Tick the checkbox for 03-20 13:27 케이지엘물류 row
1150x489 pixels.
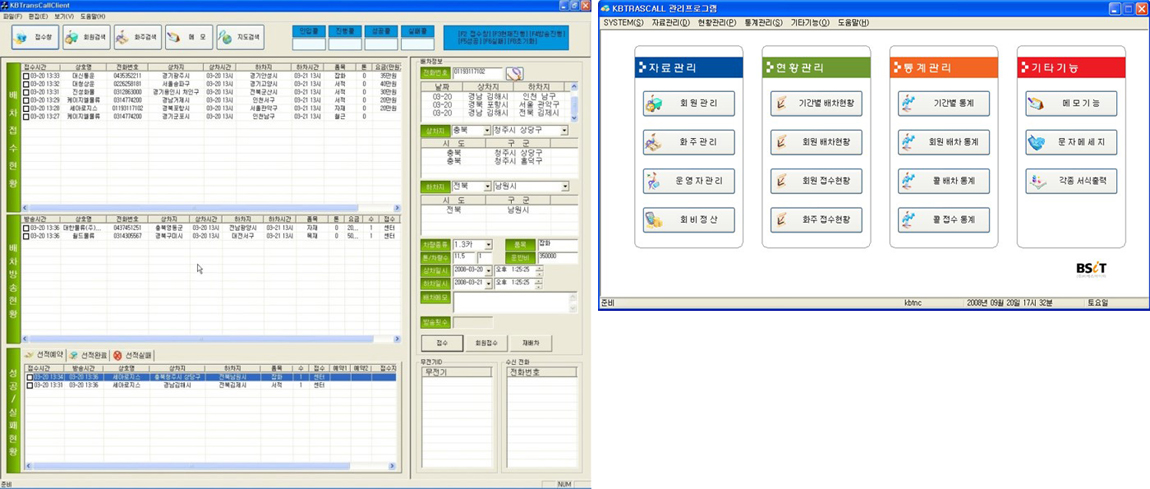pyautogui.click(x=27, y=116)
